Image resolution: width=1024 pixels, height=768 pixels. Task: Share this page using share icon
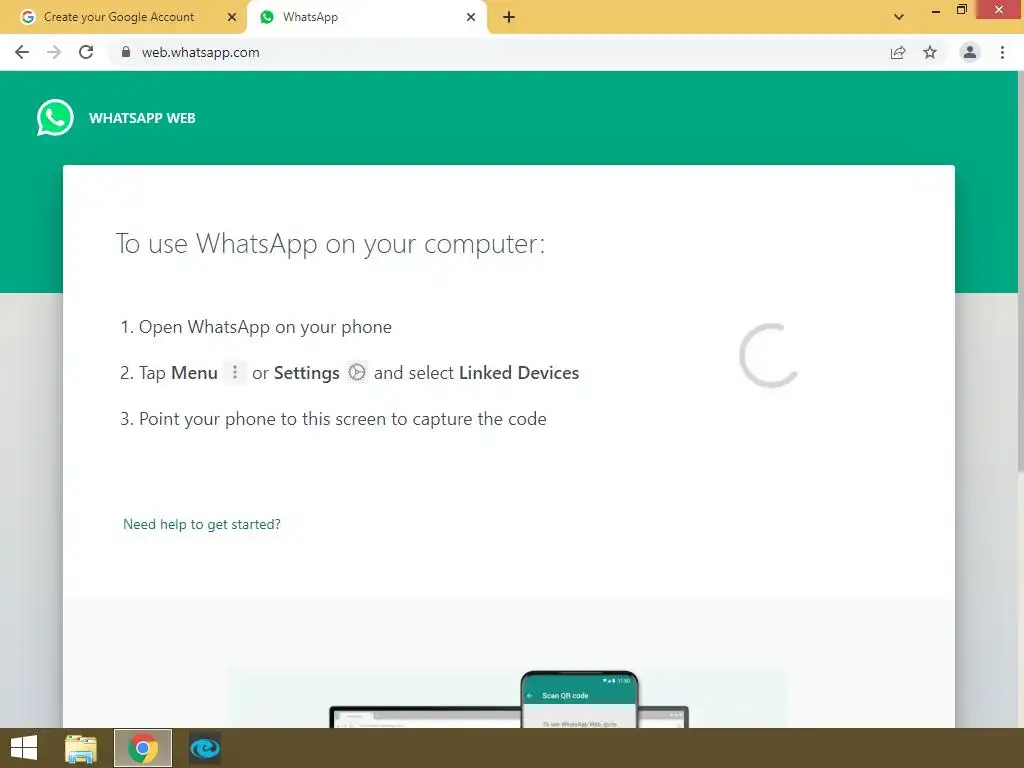click(x=898, y=52)
